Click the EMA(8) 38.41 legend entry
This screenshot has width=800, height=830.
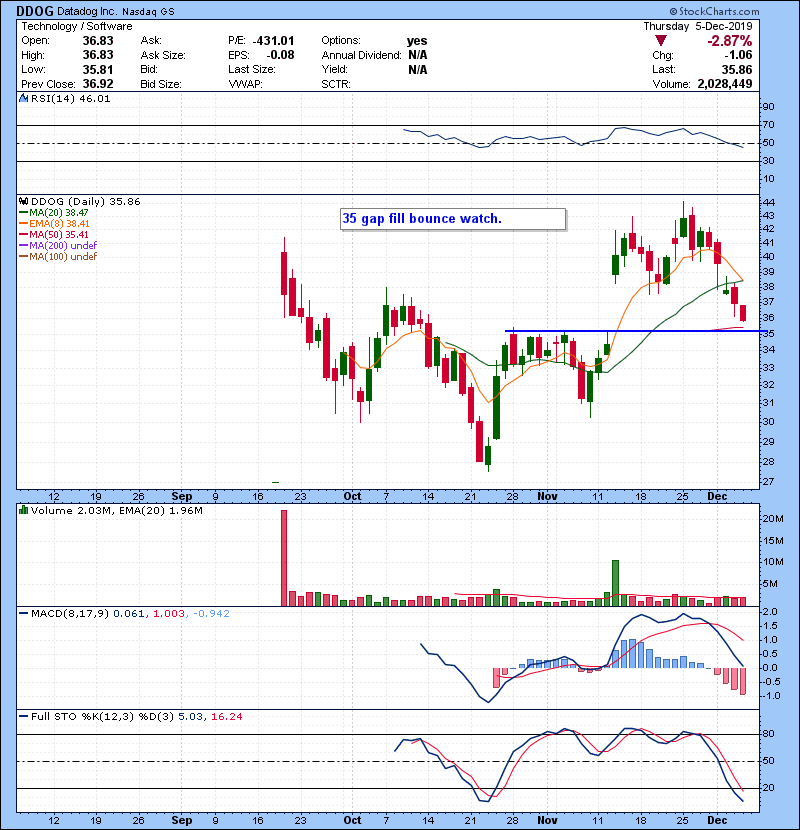55,223
